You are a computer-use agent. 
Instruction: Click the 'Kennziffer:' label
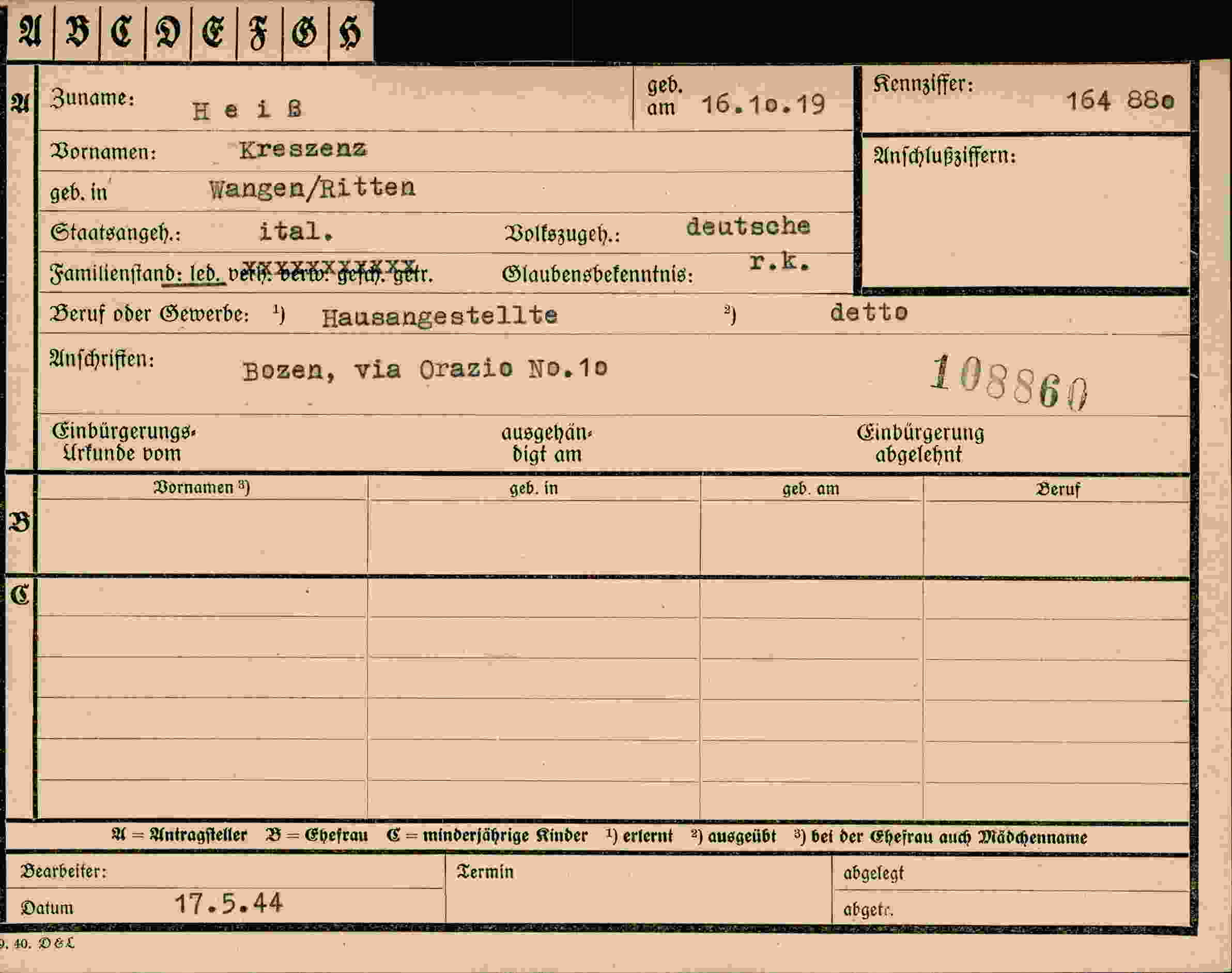pos(923,84)
